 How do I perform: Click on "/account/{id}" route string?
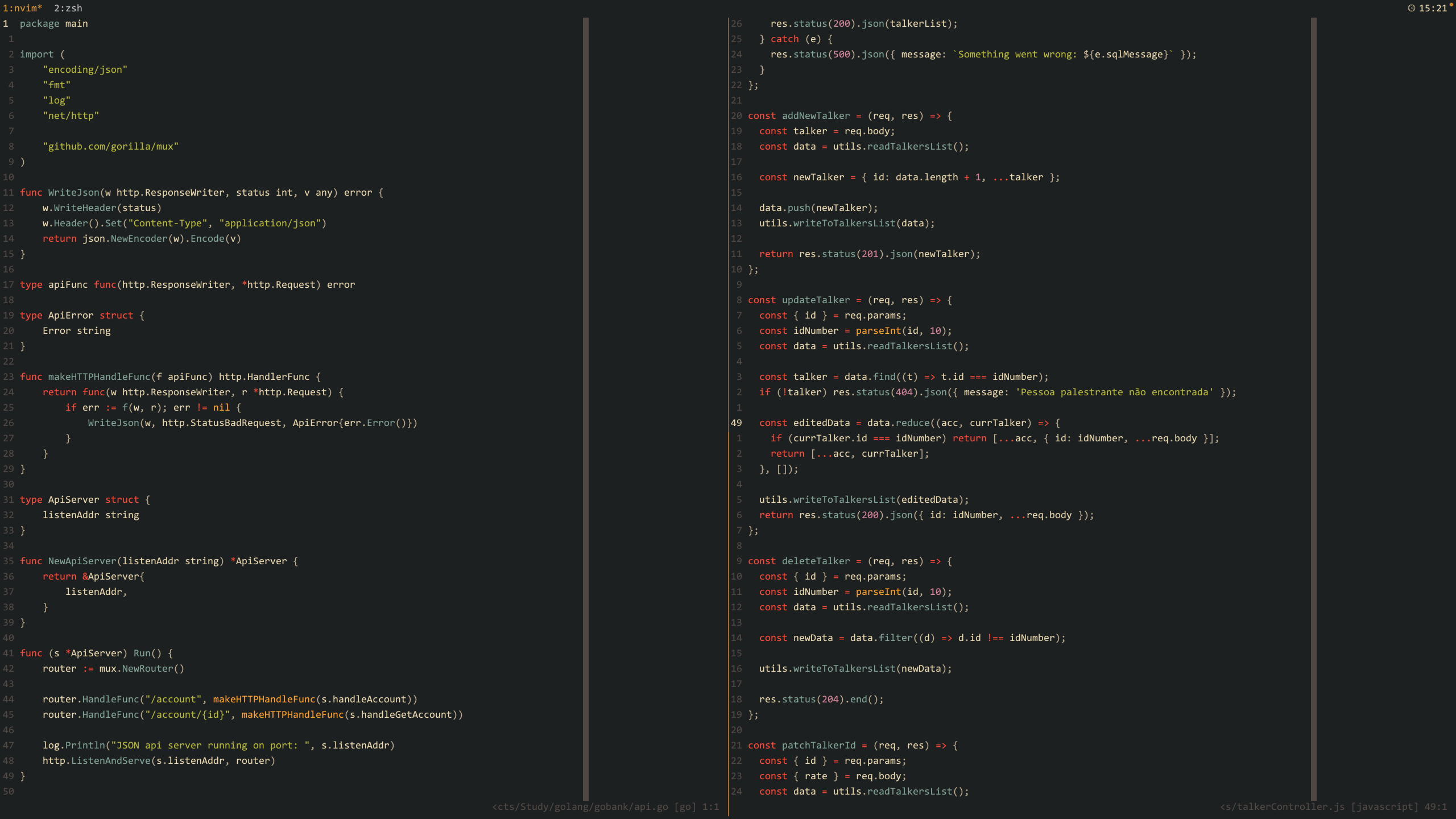pos(187,714)
